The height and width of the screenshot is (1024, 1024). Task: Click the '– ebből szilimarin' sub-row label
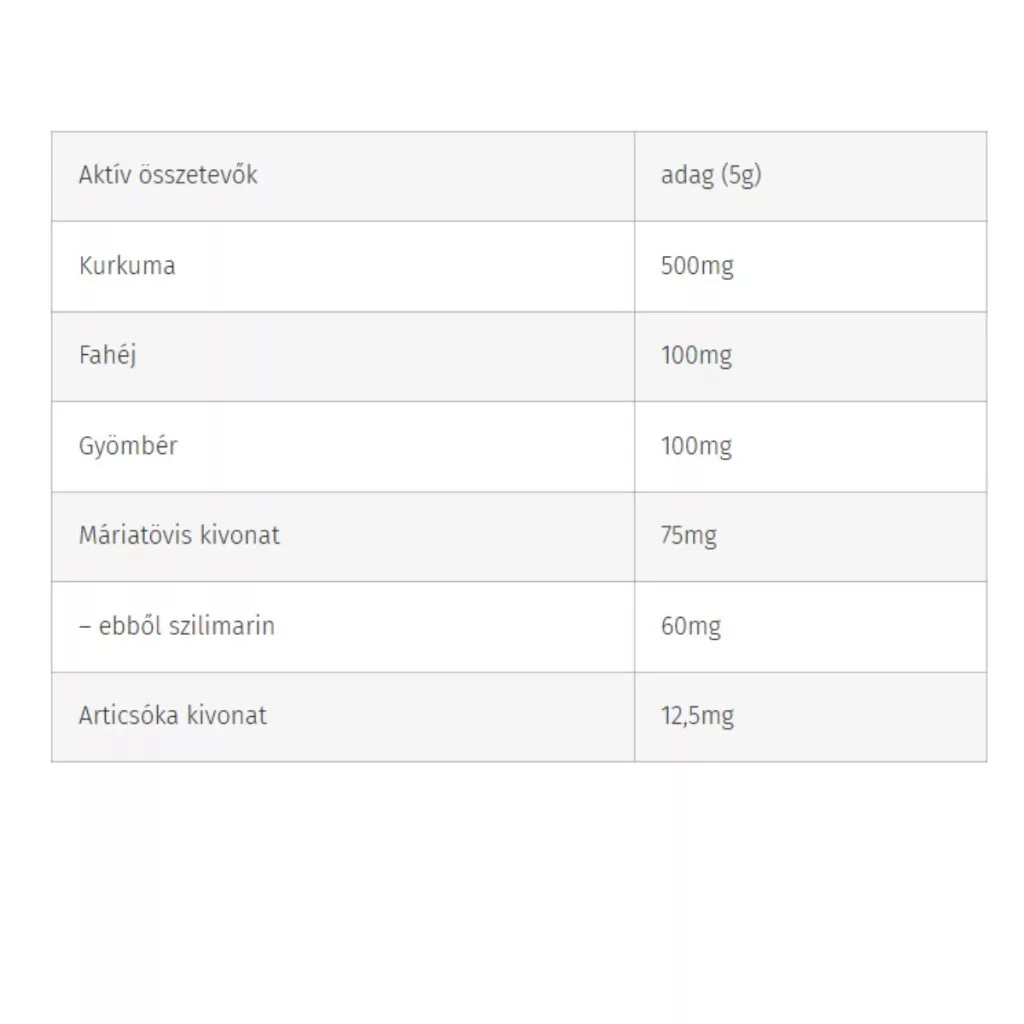[177, 626]
